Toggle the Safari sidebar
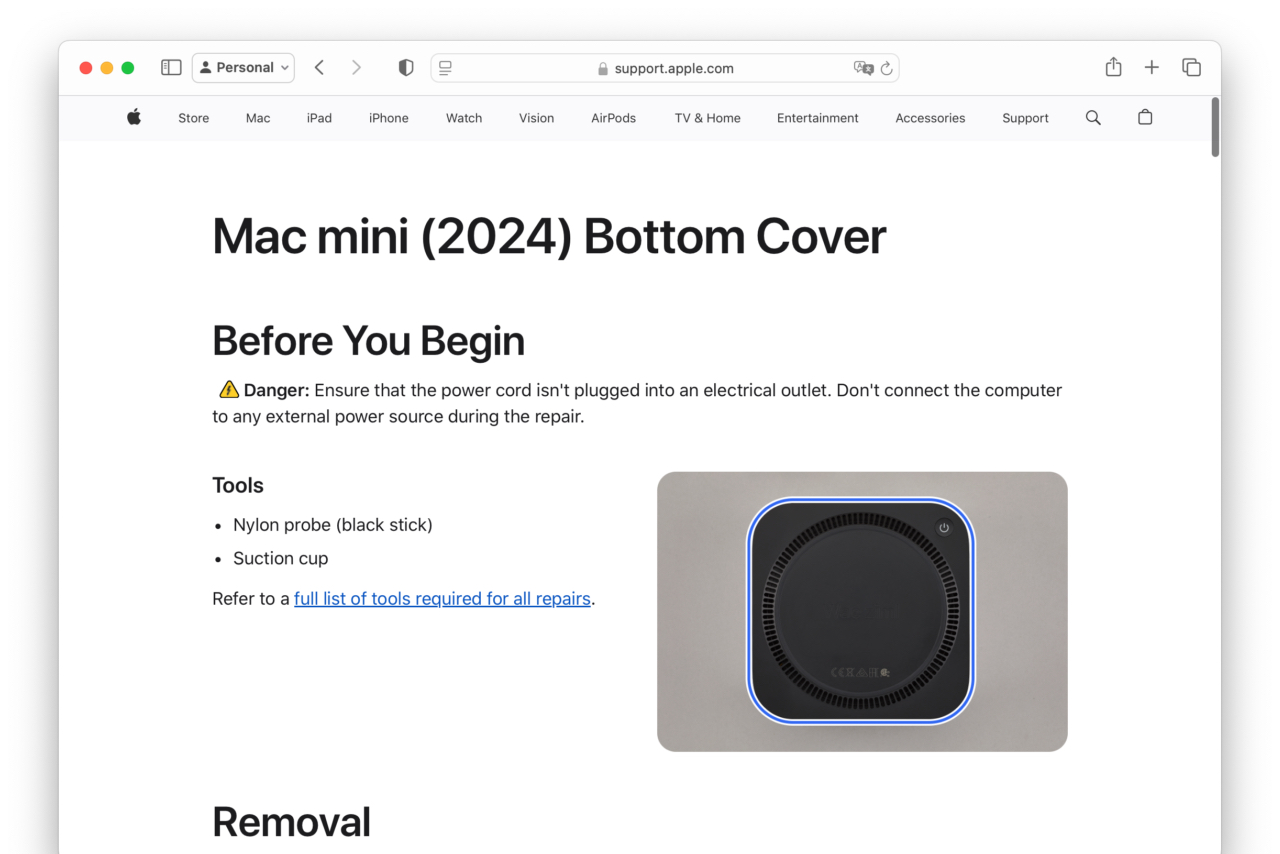1280x854 pixels. [x=171, y=67]
